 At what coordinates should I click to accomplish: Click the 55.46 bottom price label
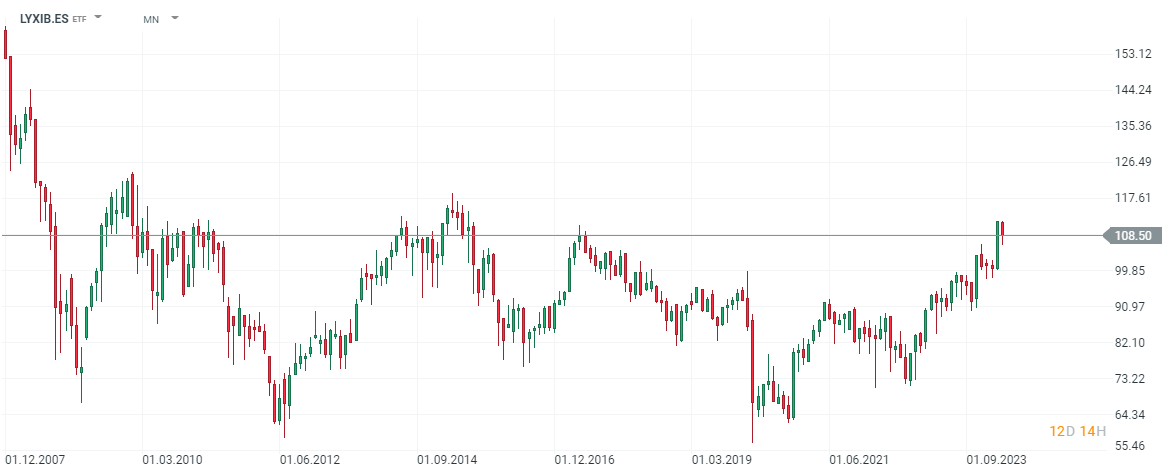point(1132,446)
